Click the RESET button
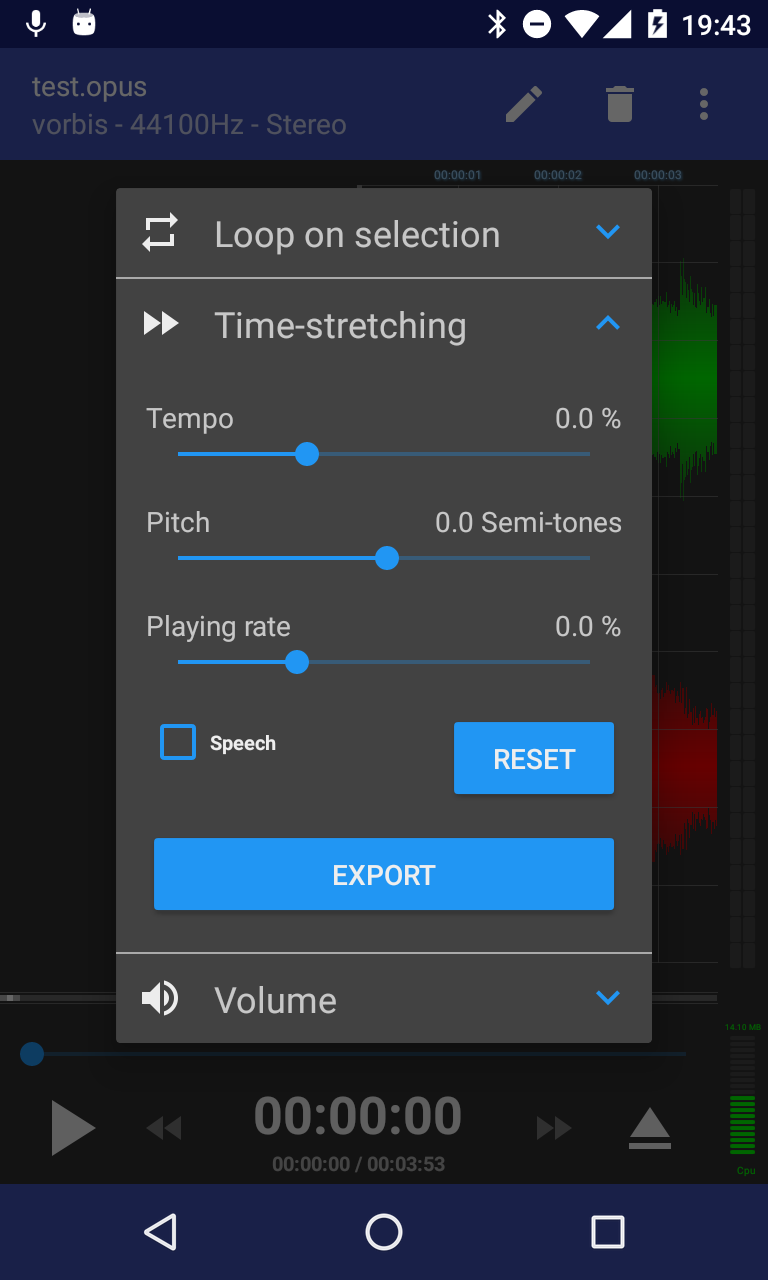This screenshot has height=1280, width=768. [x=534, y=758]
